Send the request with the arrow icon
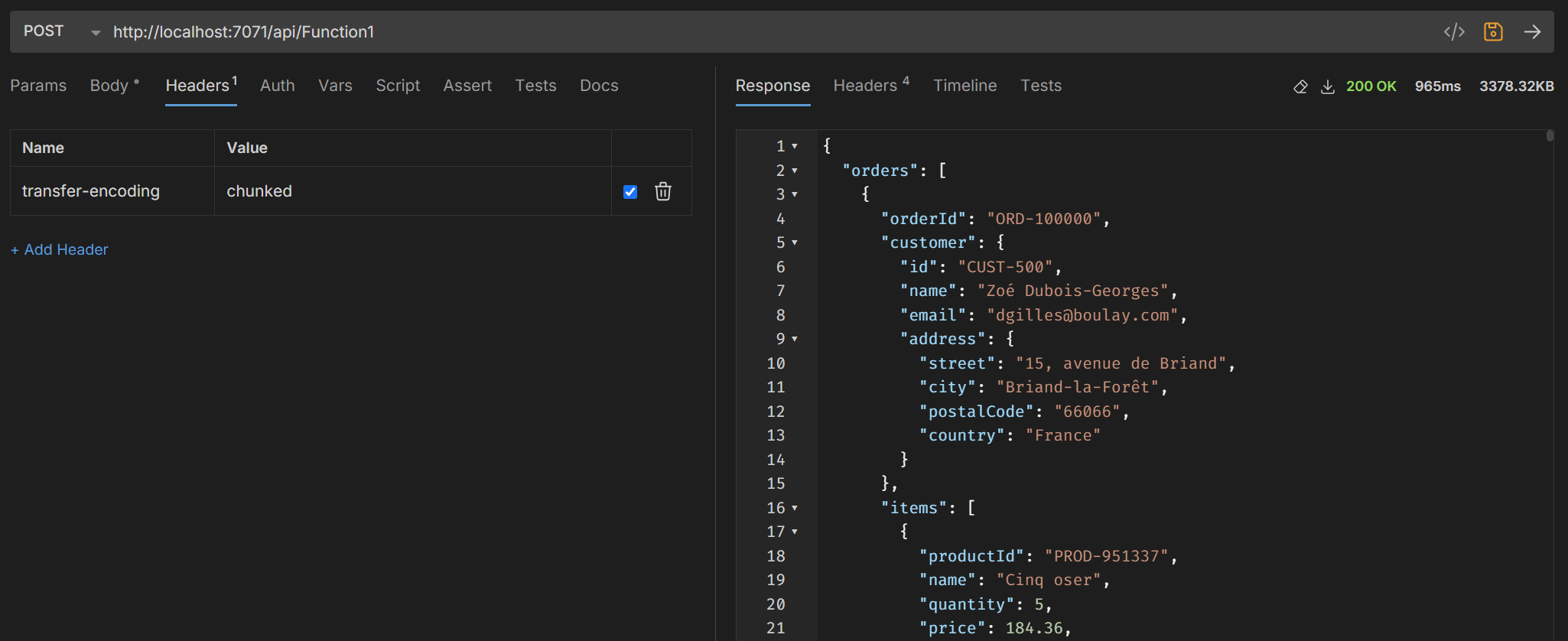Image resolution: width=1568 pixels, height=641 pixels. [x=1532, y=31]
